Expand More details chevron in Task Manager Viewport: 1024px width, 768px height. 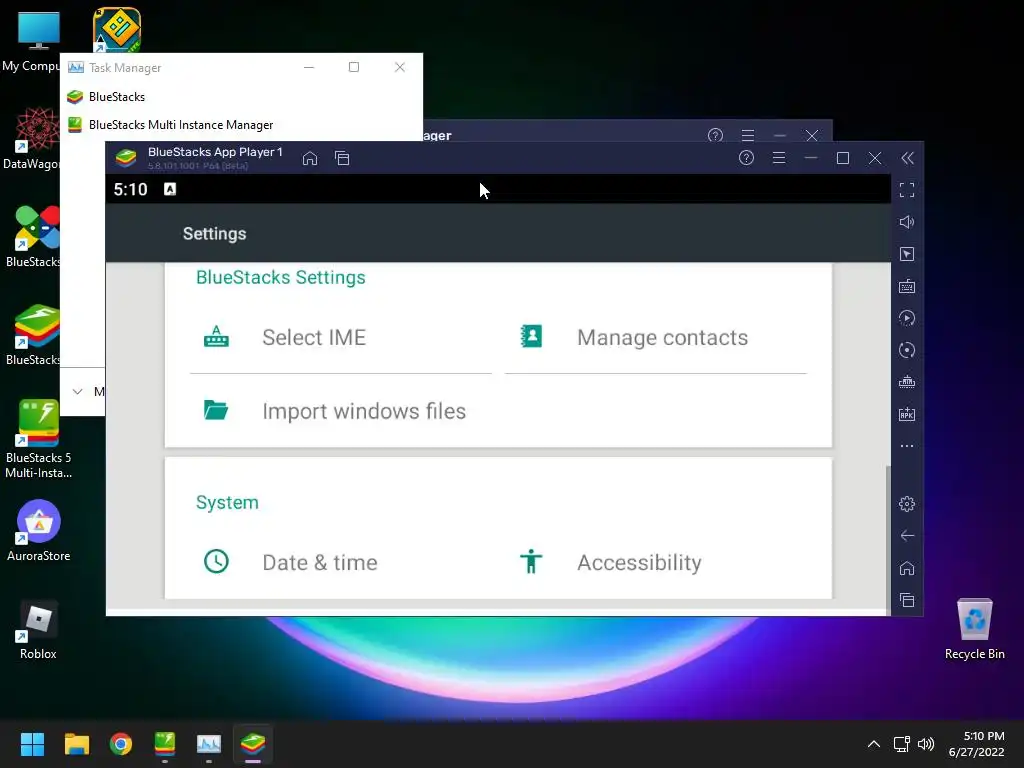pos(78,391)
